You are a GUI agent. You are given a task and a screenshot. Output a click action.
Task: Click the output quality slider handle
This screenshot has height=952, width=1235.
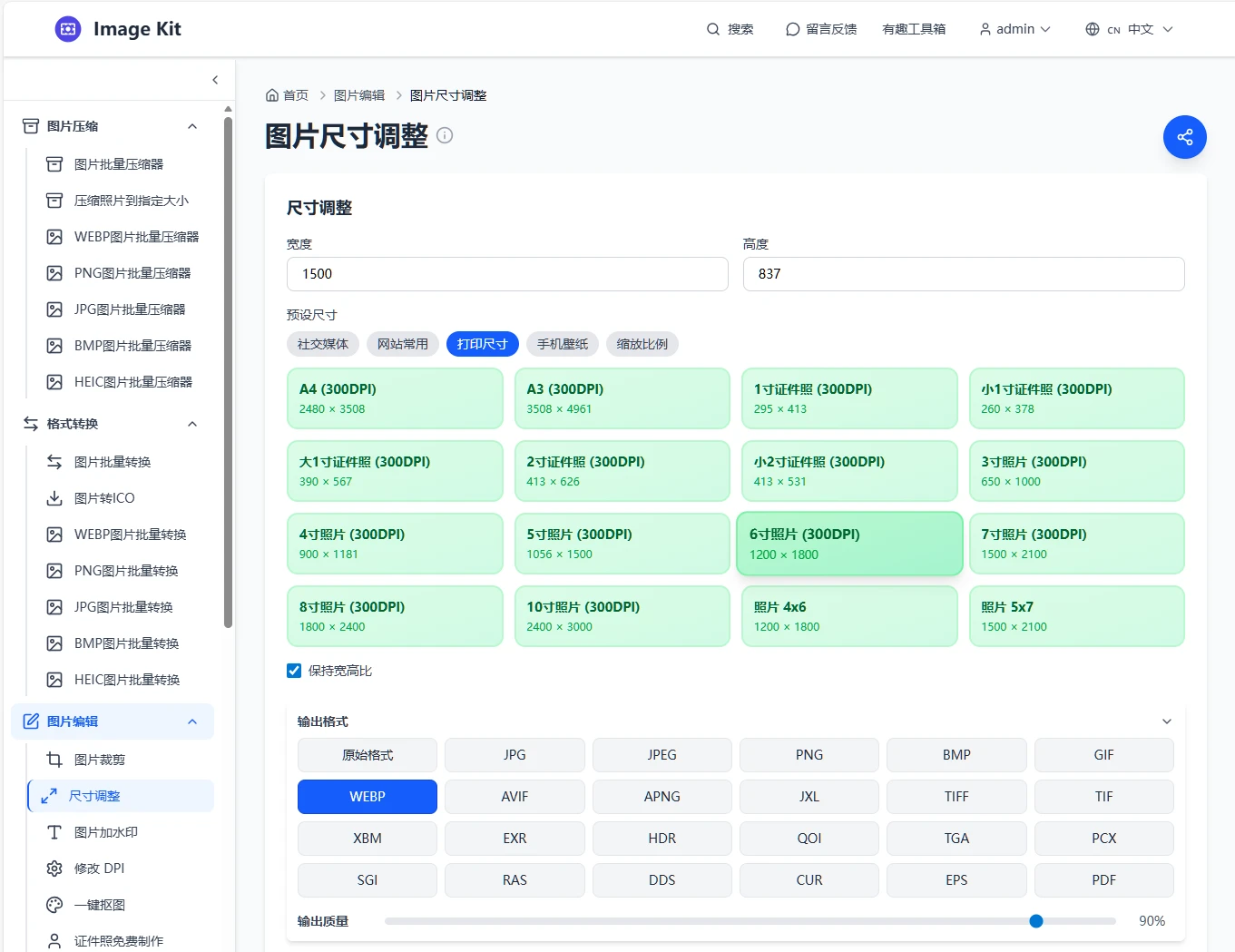pyautogui.click(x=1036, y=921)
